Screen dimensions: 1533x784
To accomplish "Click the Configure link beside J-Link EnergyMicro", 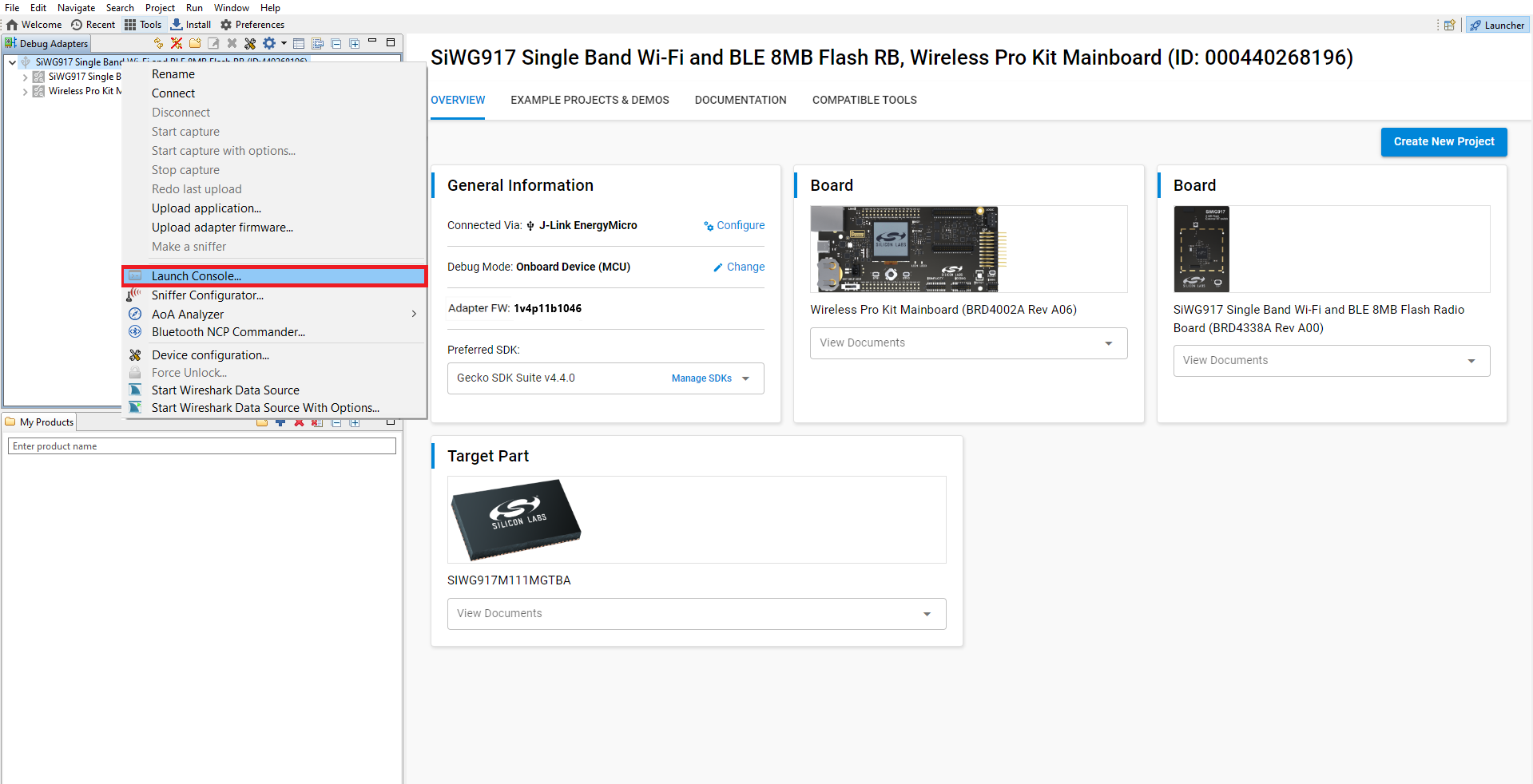I will pos(734,226).
